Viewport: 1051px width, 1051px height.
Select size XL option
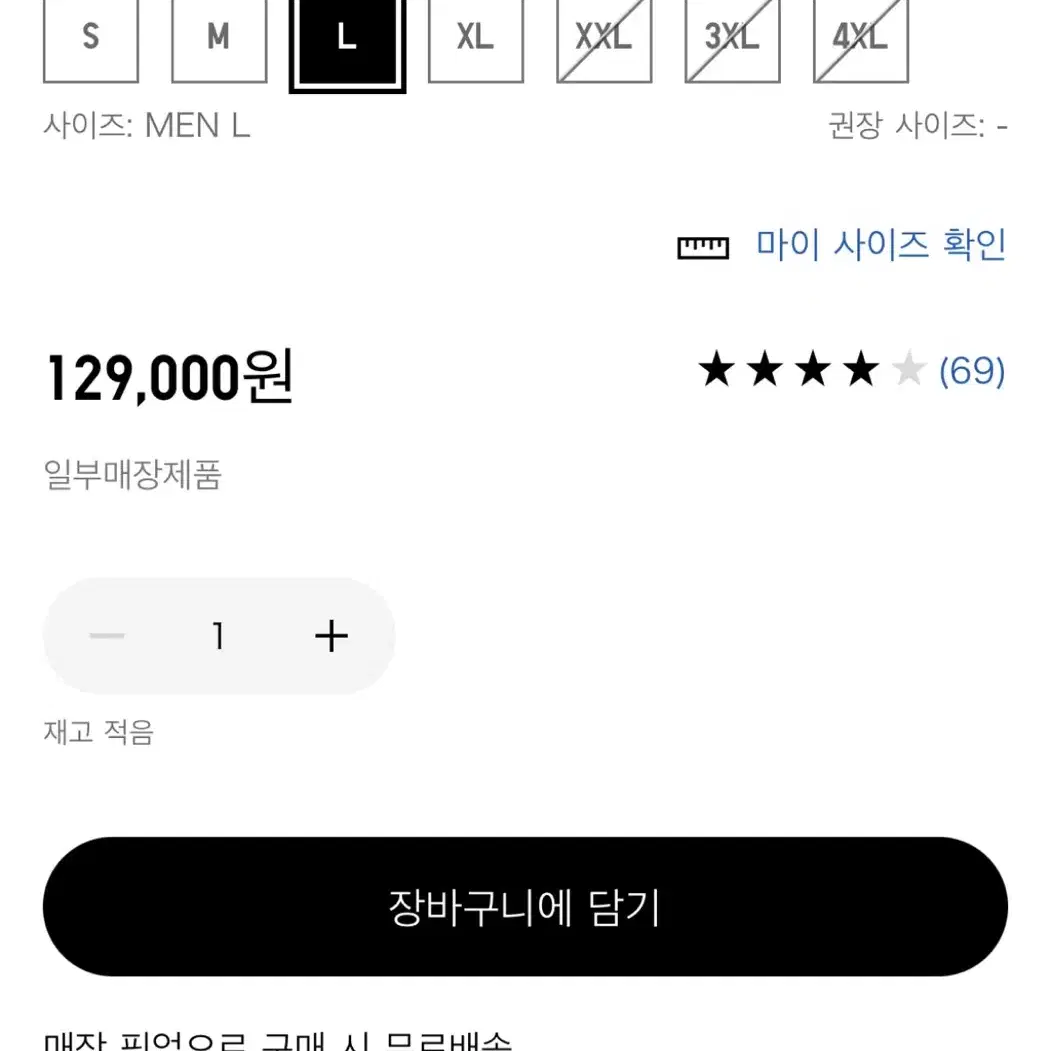pyautogui.click(x=476, y=39)
